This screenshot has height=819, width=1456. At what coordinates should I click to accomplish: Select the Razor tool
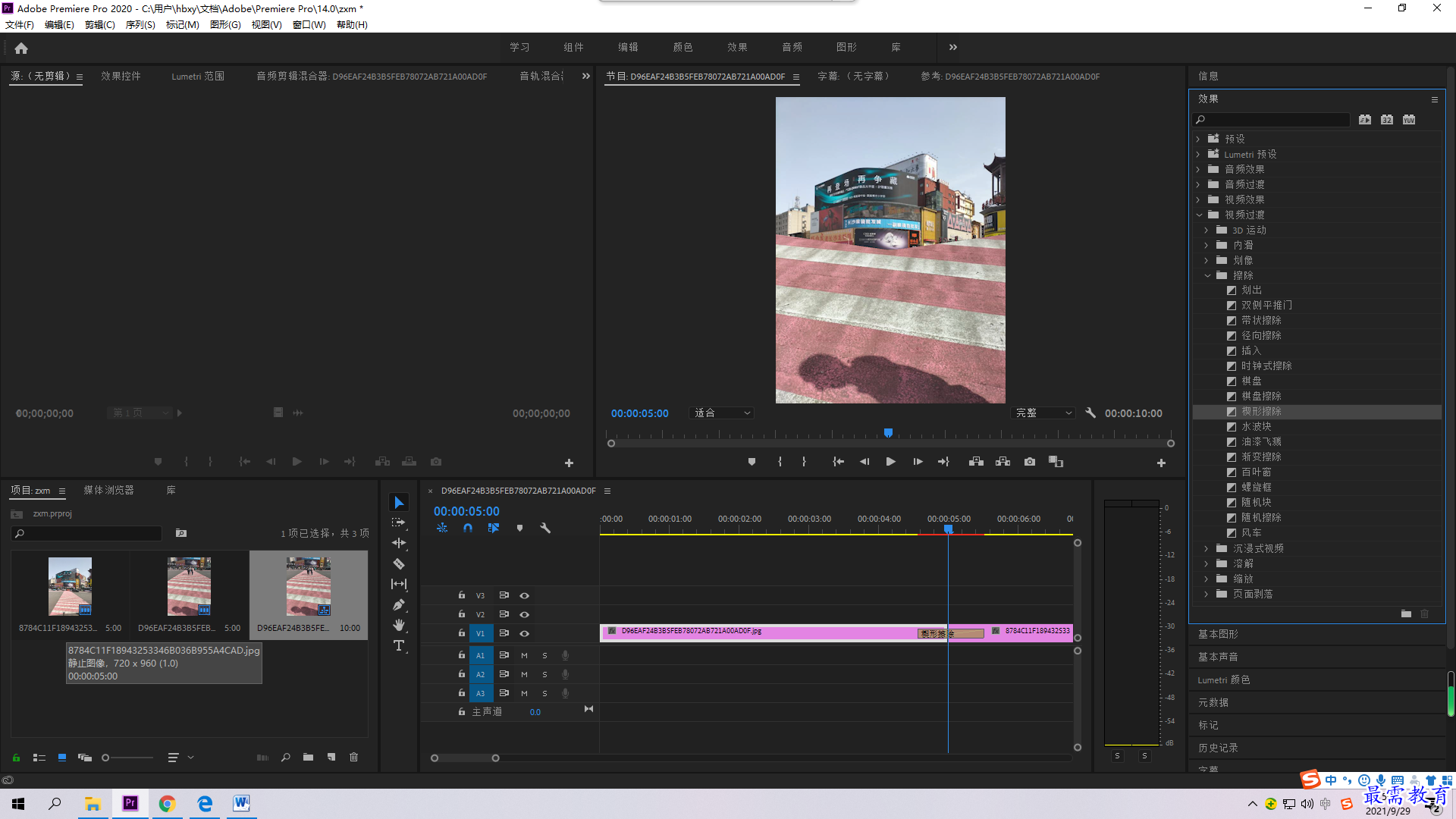click(399, 563)
